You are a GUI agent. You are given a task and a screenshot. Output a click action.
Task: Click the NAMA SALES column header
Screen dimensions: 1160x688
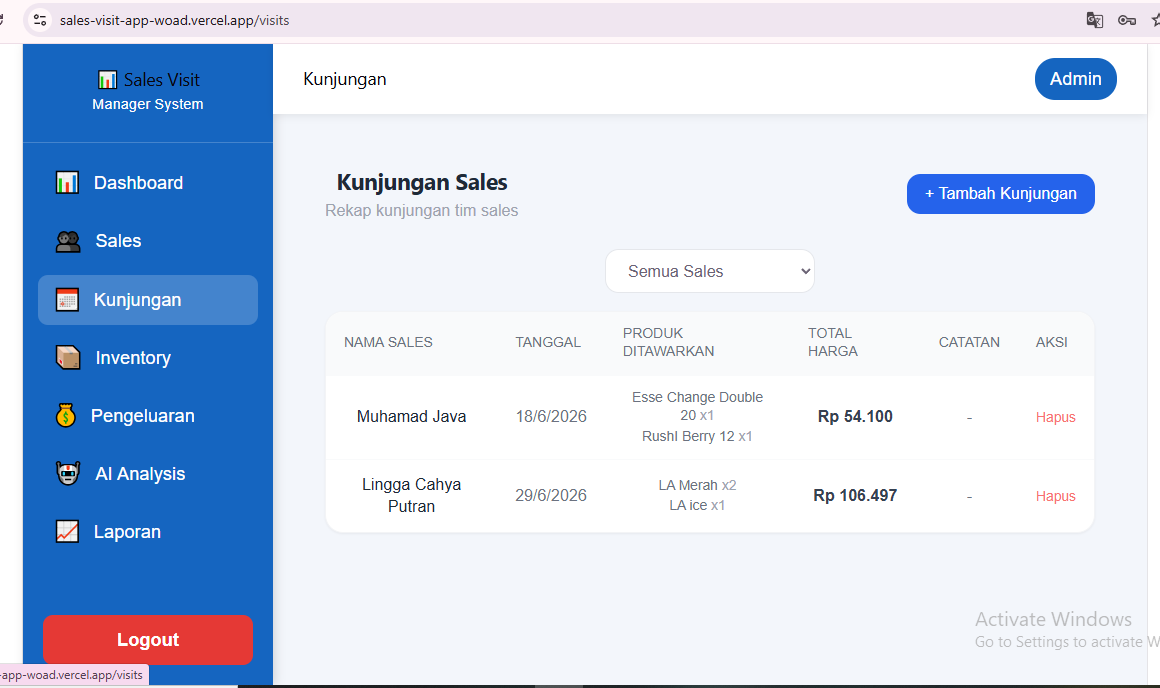[x=388, y=343]
